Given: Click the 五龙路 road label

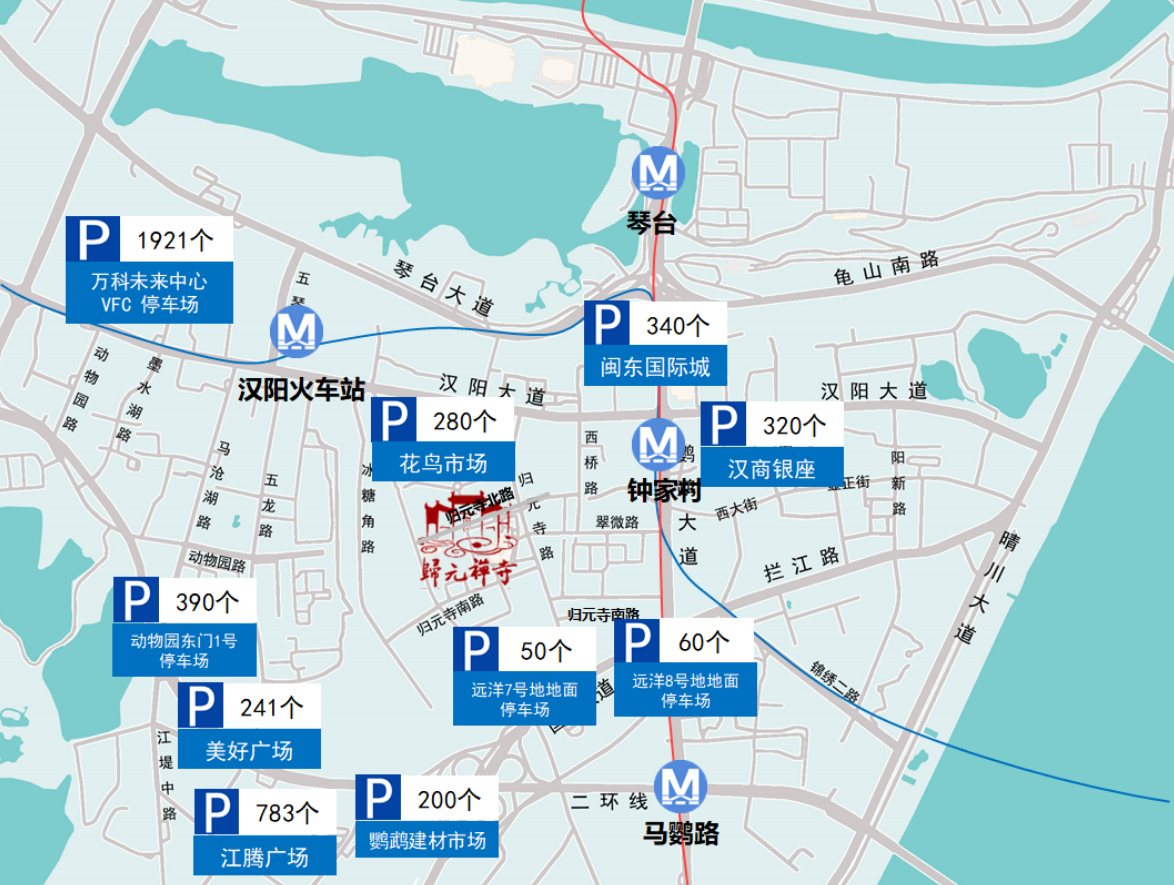Looking at the screenshot, I should pyautogui.click(x=269, y=505).
